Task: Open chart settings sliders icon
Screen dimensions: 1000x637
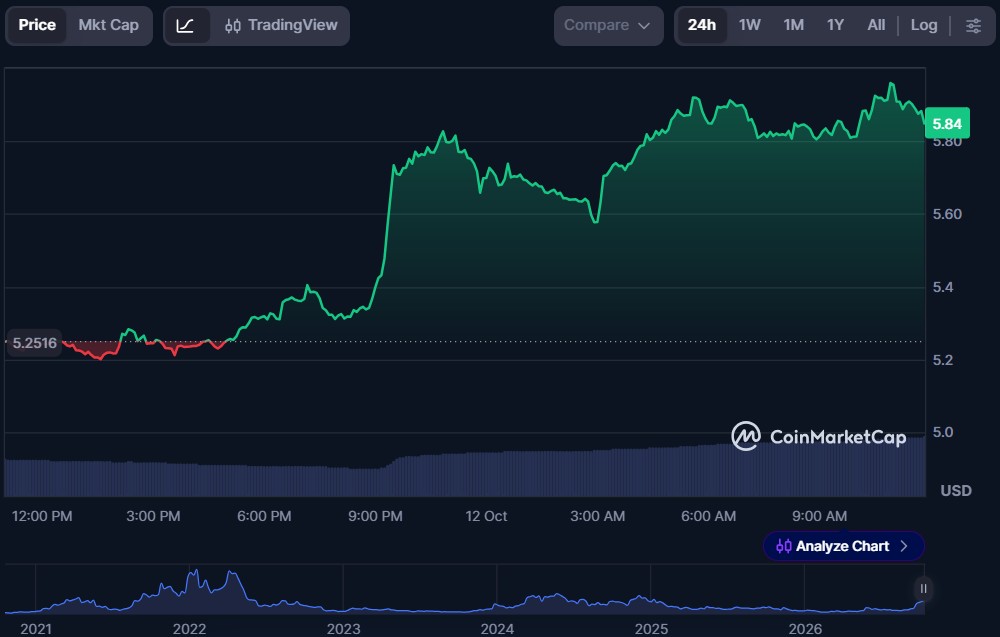Action: point(973,26)
